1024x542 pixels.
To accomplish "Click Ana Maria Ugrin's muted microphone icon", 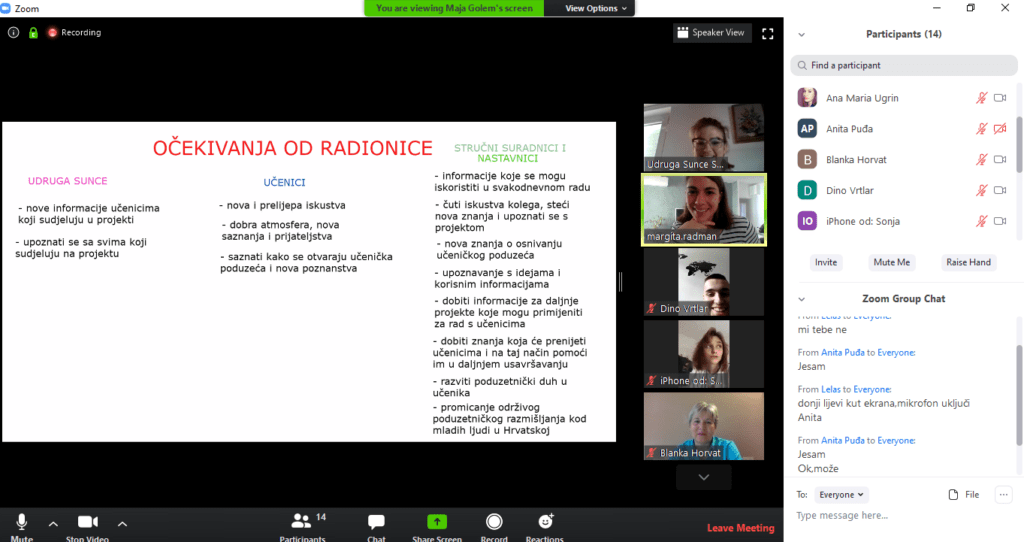I will coord(982,98).
